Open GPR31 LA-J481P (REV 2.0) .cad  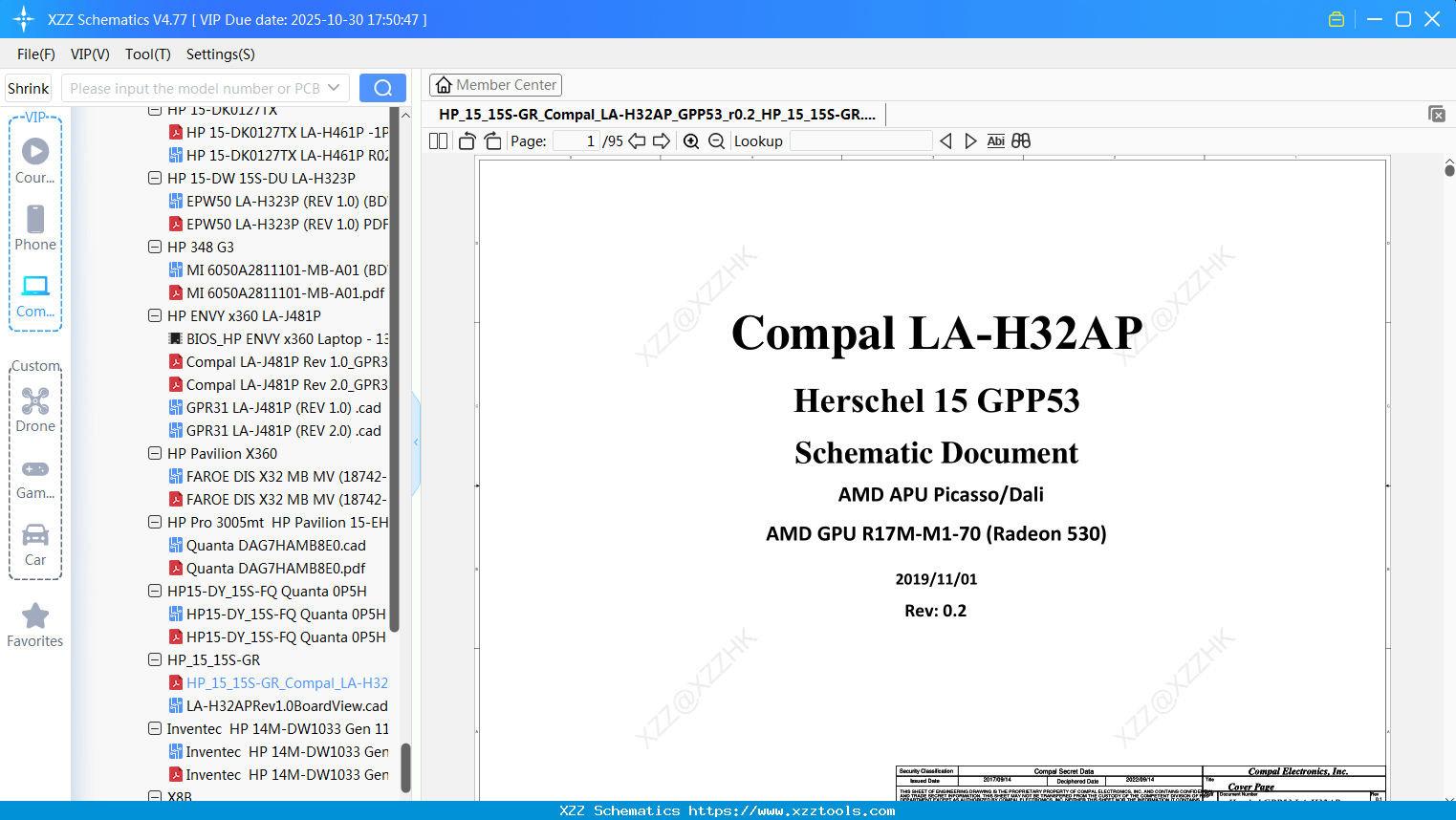(275, 430)
